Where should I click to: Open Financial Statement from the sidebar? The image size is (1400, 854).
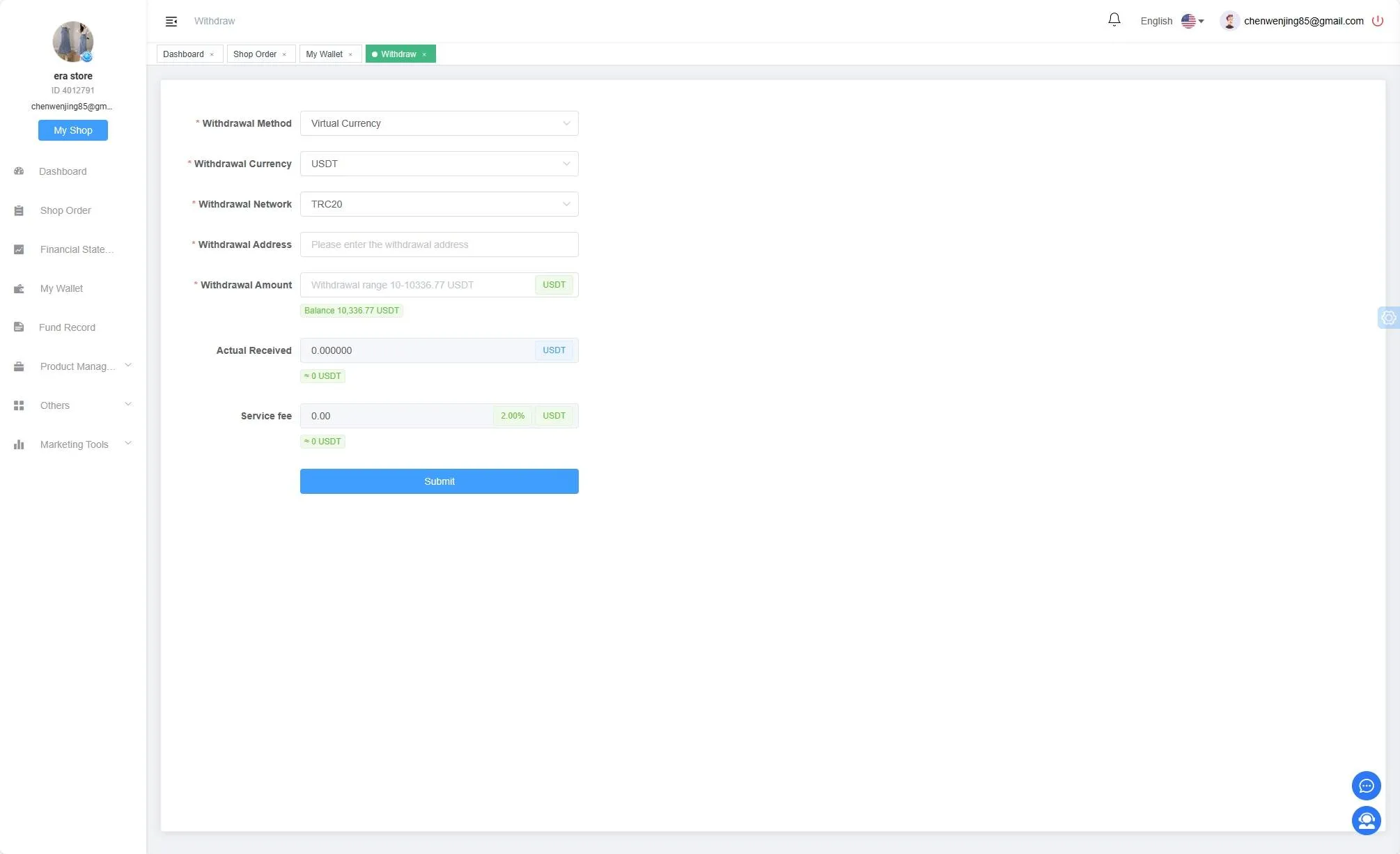point(19,249)
